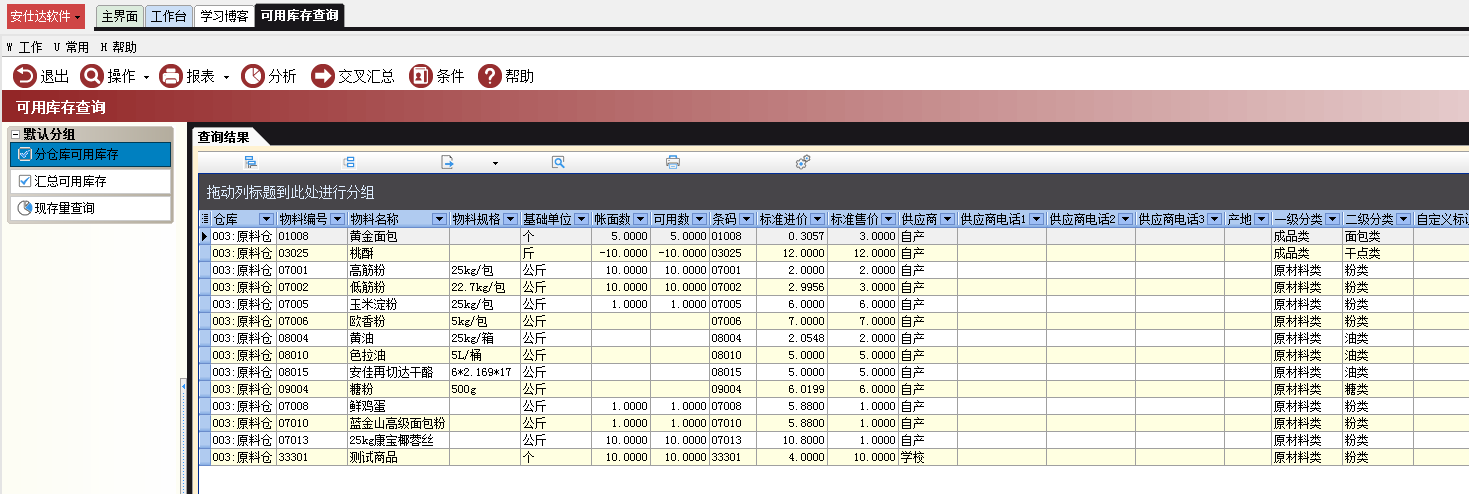
Task: Click the 6*2.169*17 specification cell
Action: (x=484, y=372)
